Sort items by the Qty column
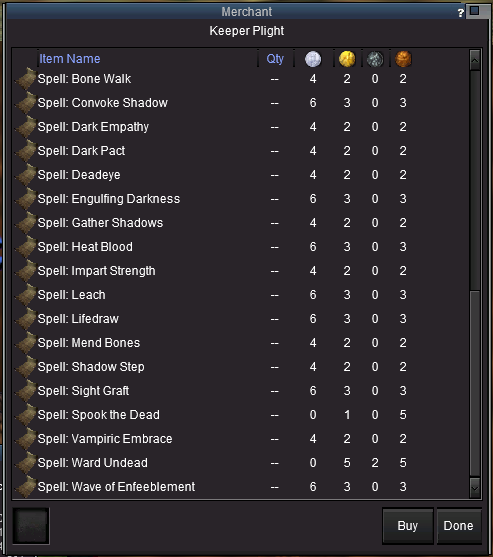The height and width of the screenshot is (557, 493). [x=275, y=59]
